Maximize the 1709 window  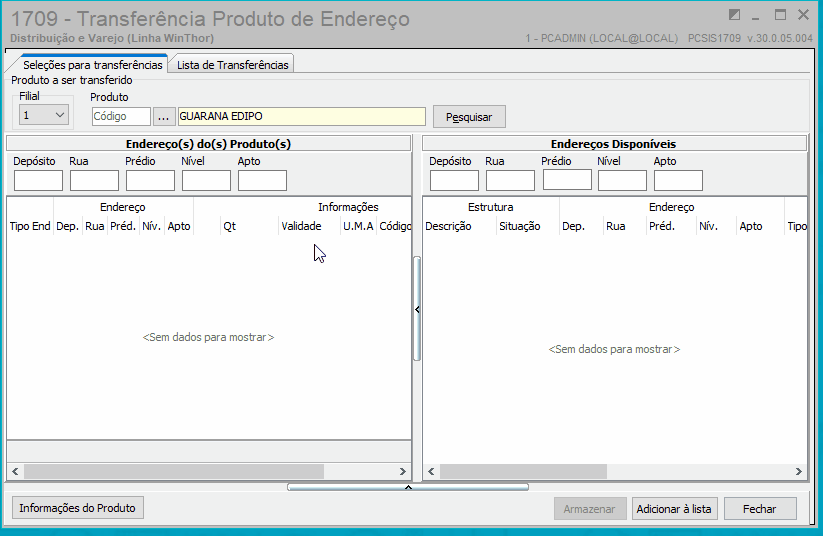tap(780, 15)
